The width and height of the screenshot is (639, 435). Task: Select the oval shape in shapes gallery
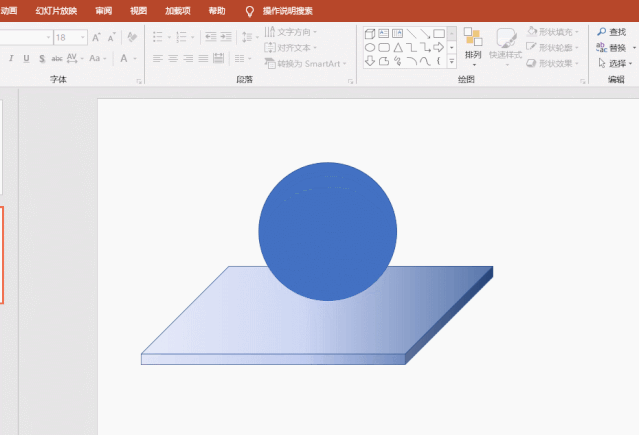tap(369, 47)
